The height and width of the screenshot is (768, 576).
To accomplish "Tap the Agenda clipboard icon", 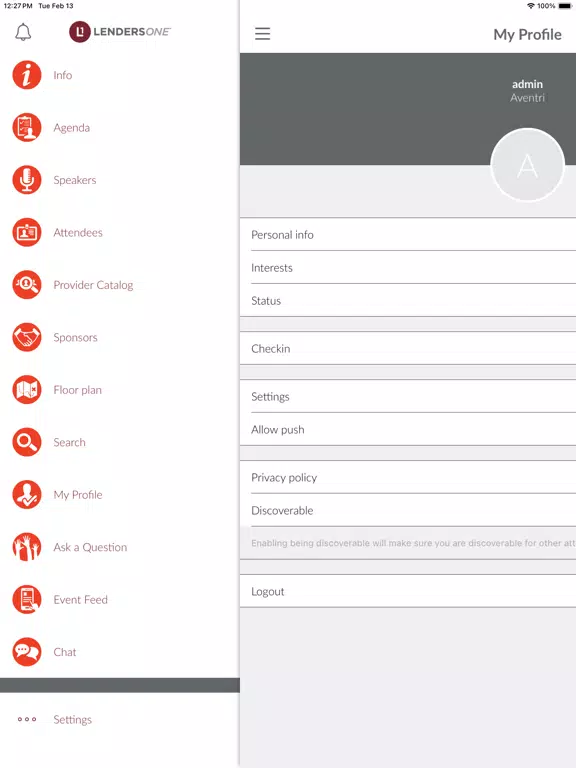I will (27, 127).
